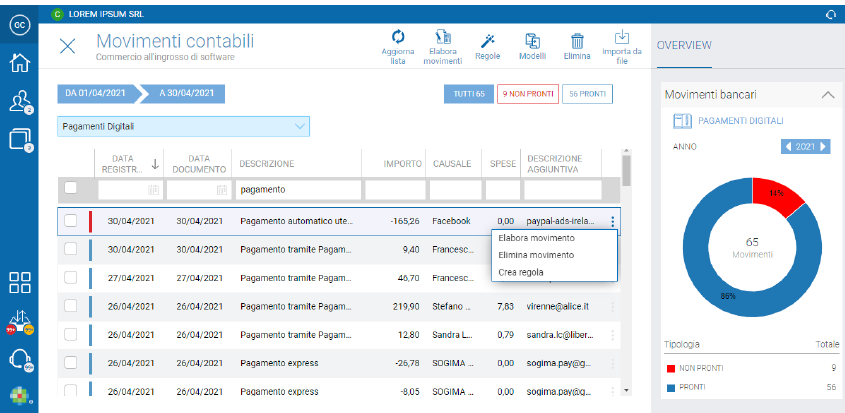Click the blue PRONTI legend swatch

[x=670, y=387]
